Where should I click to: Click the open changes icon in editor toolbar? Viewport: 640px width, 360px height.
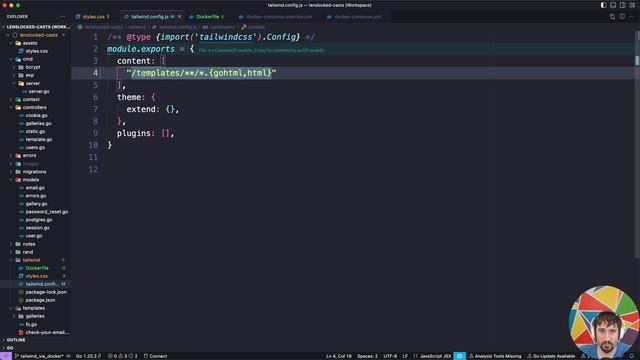click(x=612, y=17)
